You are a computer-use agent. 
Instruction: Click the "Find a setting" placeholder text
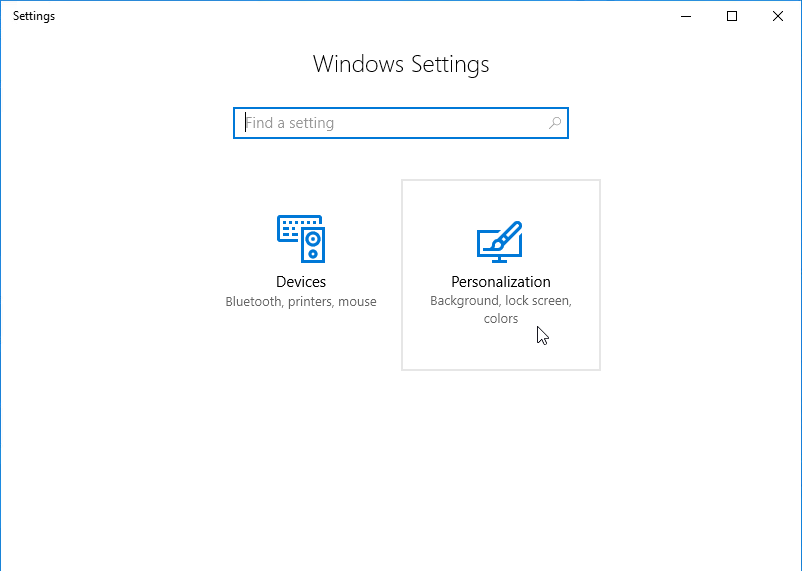tap(289, 123)
